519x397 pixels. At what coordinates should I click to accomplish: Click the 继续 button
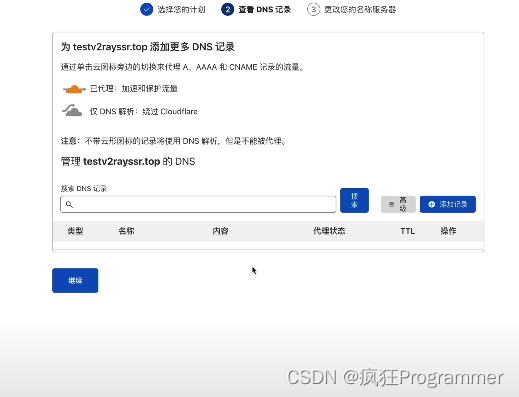pyautogui.click(x=75, y=280)
